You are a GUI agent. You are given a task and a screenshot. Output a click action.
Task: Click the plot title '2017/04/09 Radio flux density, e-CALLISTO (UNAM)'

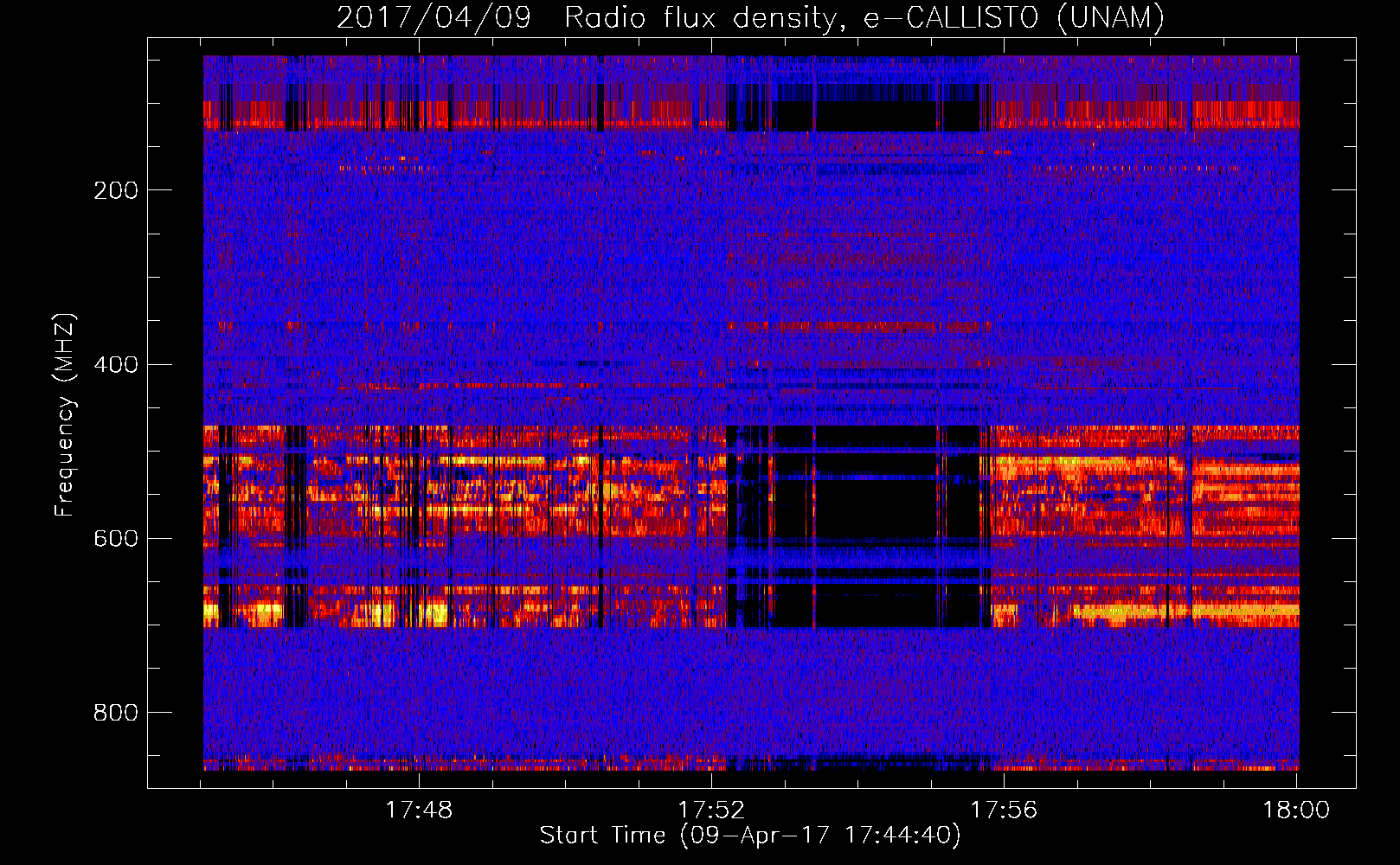click(750, 17)
